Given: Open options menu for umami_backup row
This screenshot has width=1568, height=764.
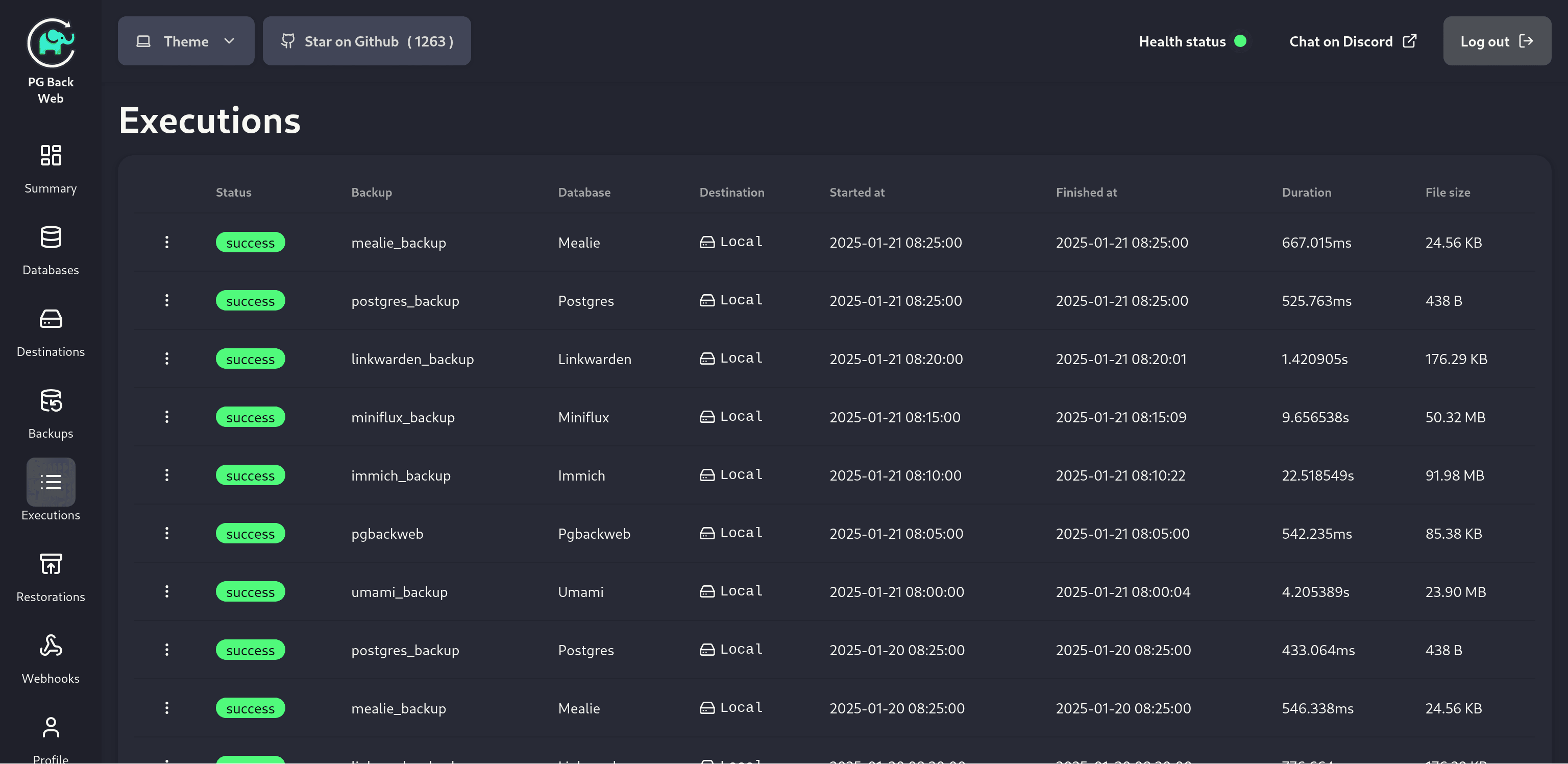Looking at the screenshot, I should click(x=167, y=591).
